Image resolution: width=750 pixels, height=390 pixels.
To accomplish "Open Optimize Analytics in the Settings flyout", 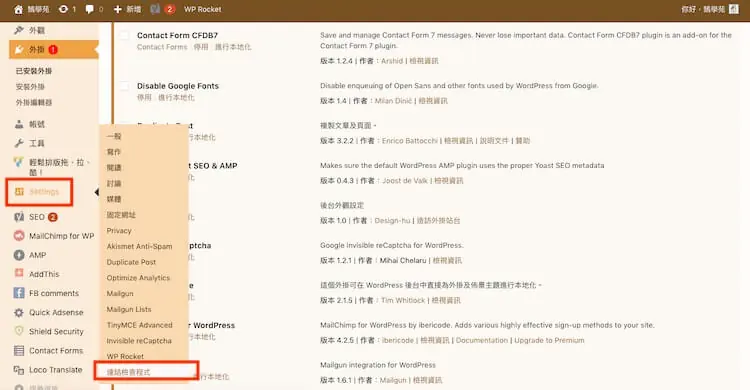I will click(x=138, y=278).
